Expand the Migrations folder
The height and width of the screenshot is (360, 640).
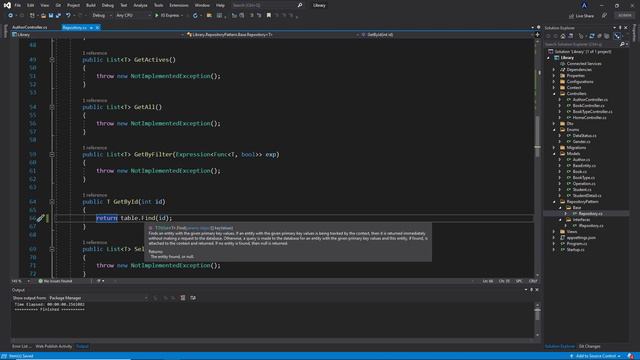(x=554, y=148)
